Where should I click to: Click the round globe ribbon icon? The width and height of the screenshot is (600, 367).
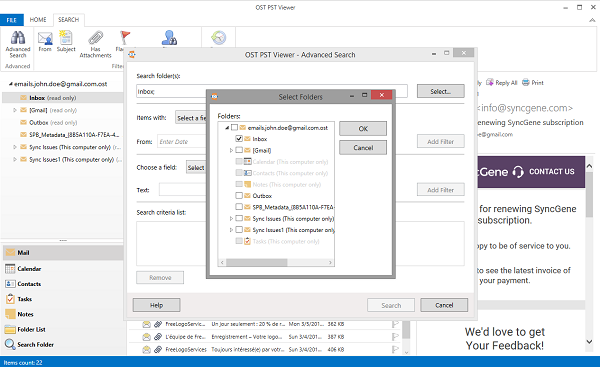click(x=218, y=38)
